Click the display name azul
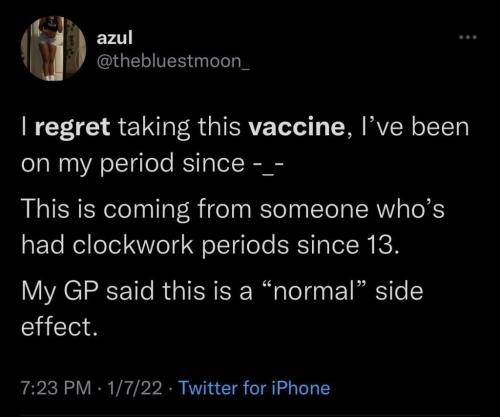 [115, 37]
